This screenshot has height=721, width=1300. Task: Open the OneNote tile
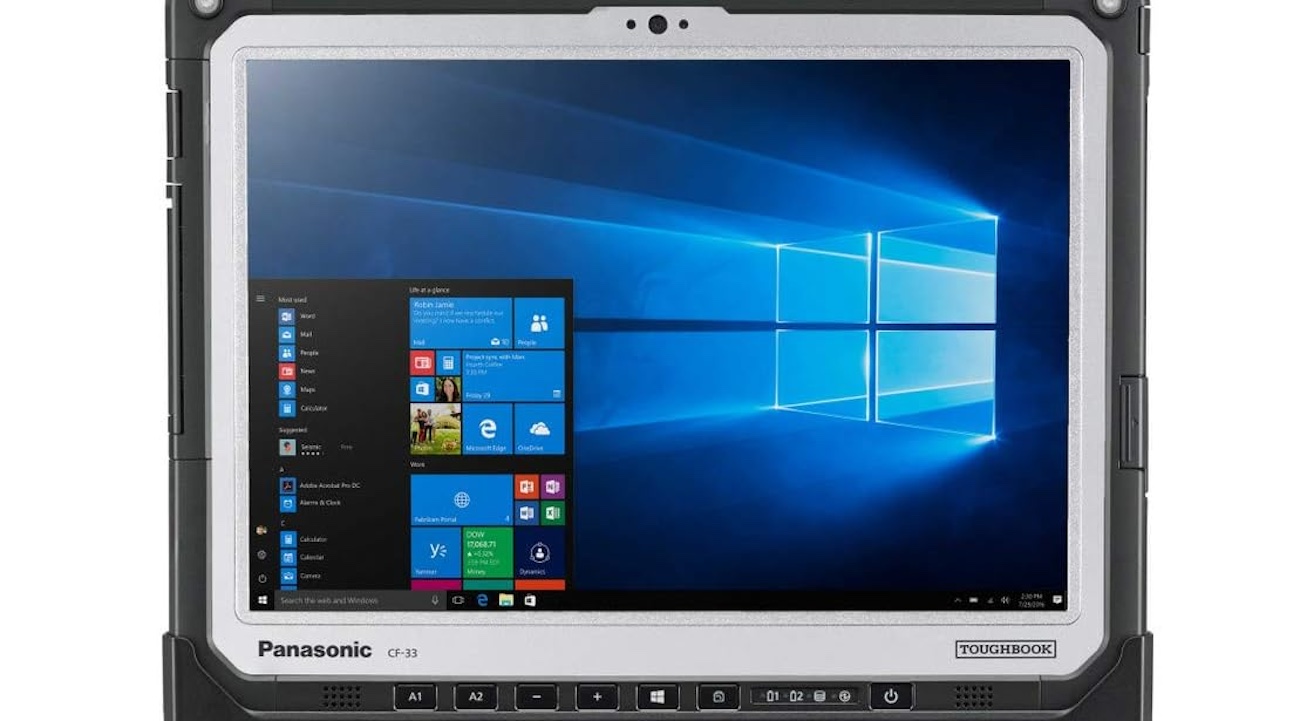tap(552, 487)
